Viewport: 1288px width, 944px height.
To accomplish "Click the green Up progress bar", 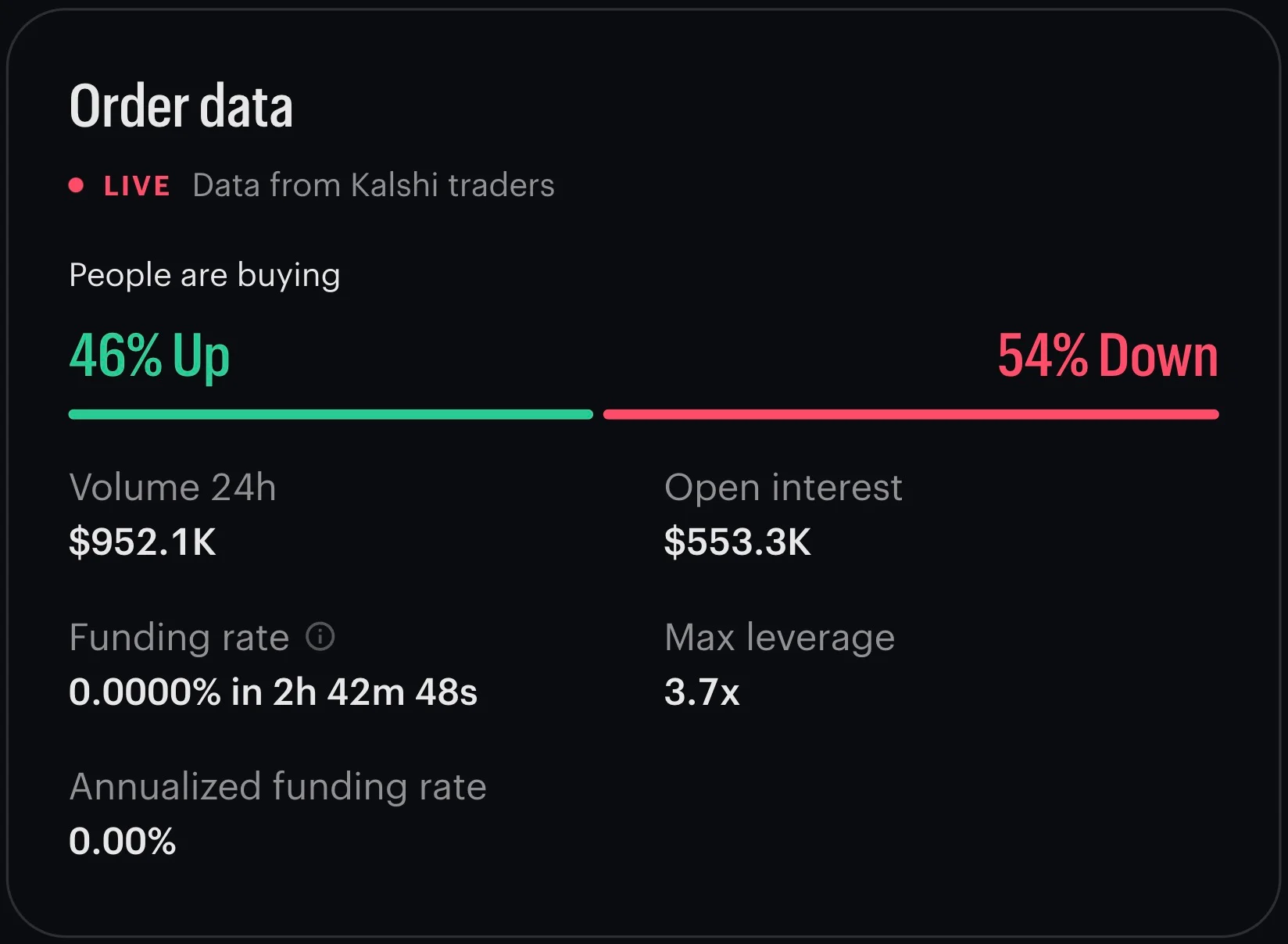I will tap(331, 414).
